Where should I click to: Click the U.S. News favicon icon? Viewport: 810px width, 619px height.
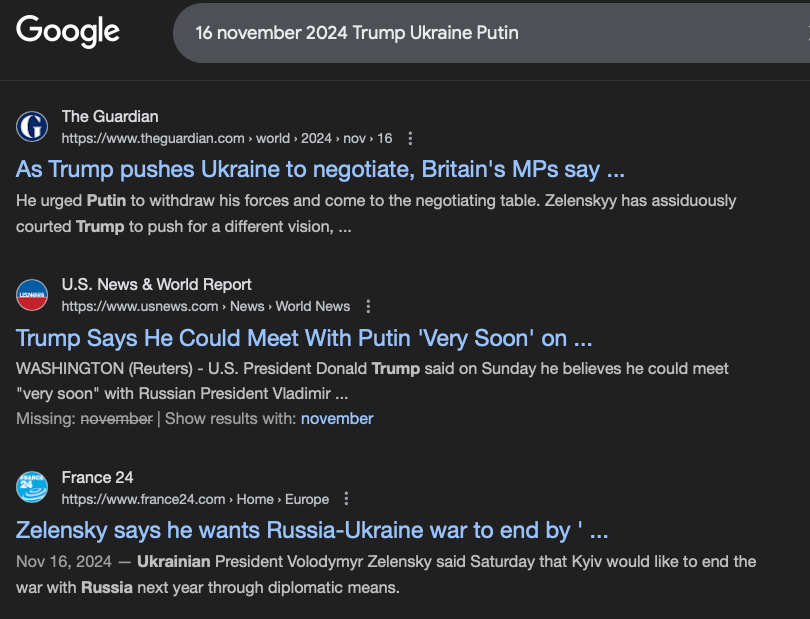click(32, 295)
